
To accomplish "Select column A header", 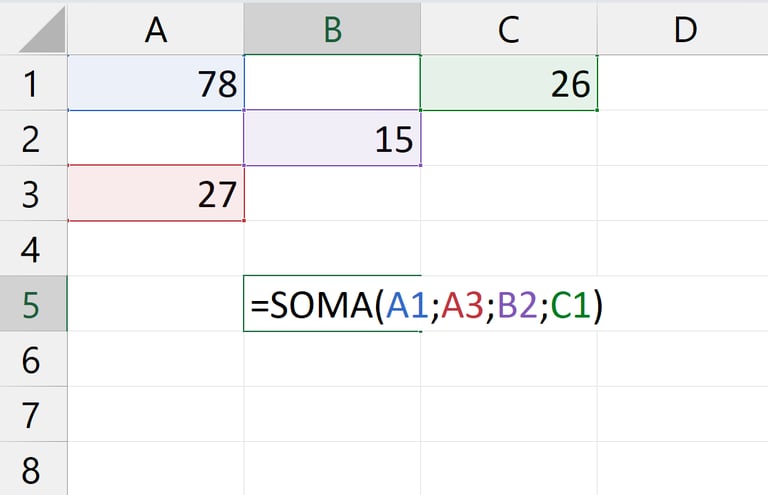I will pos(156,30).
